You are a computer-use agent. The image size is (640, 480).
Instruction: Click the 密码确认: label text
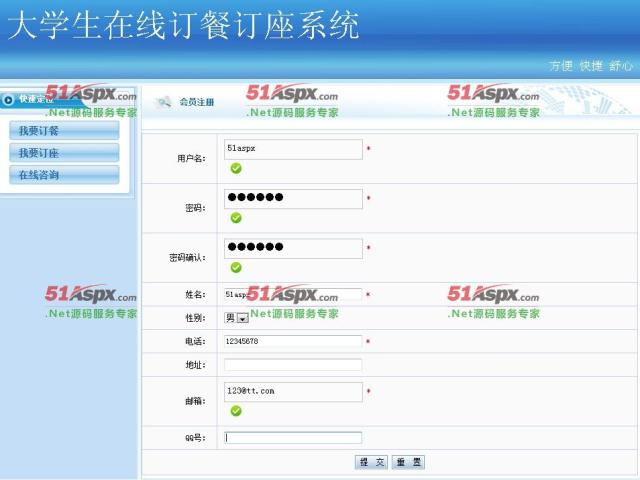(187, 258)
